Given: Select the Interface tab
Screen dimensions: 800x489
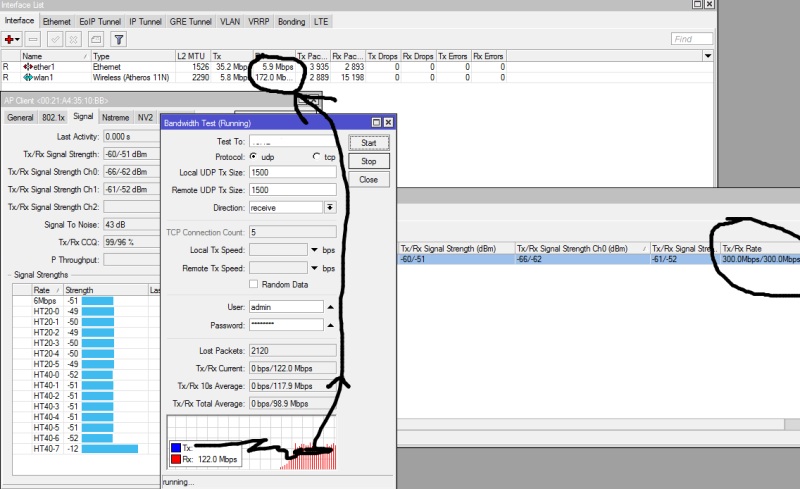Looking at the screenshot, I should (19, 20).
